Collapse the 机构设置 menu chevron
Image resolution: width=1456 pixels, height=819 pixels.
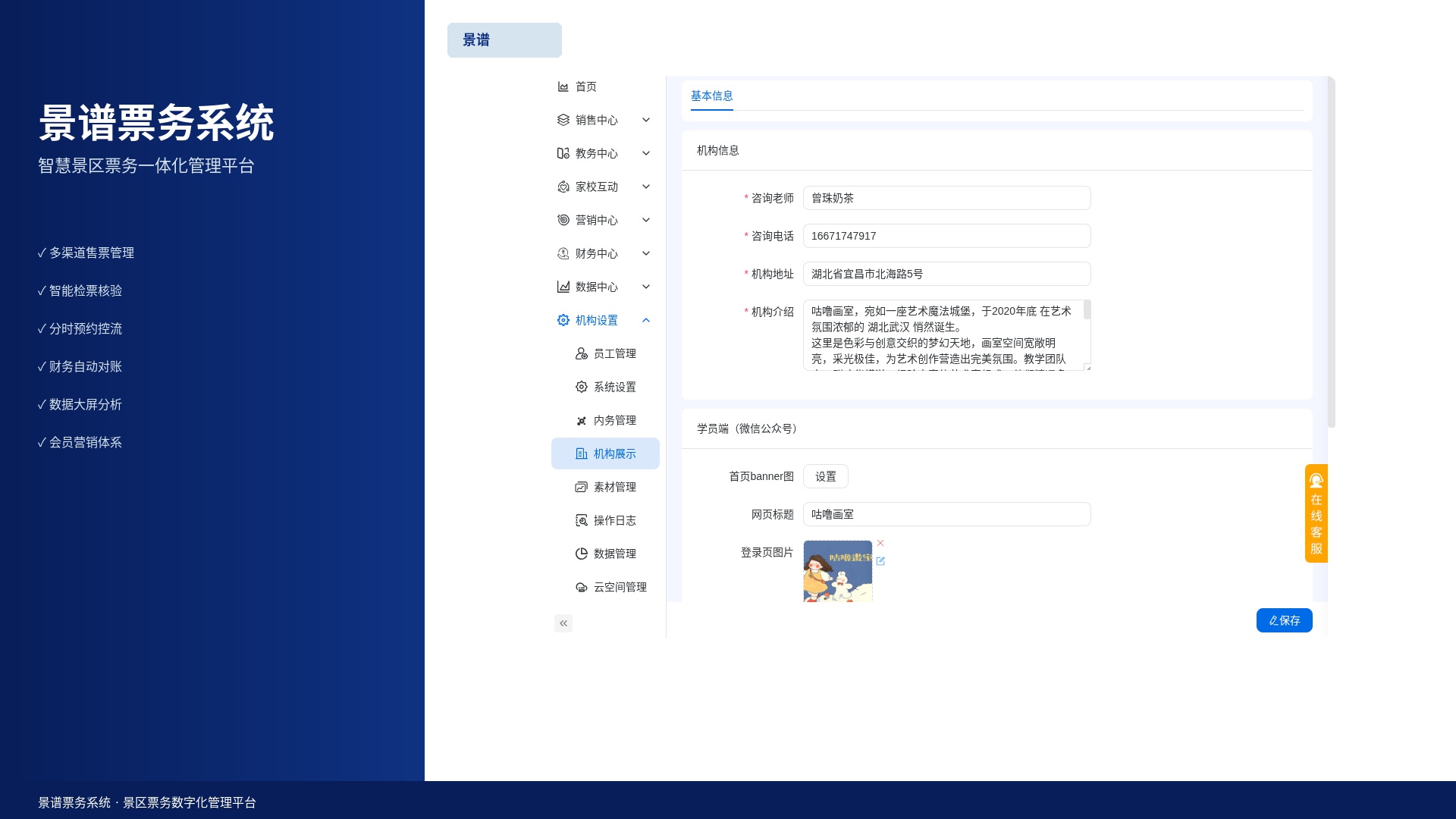click(646, 320)
